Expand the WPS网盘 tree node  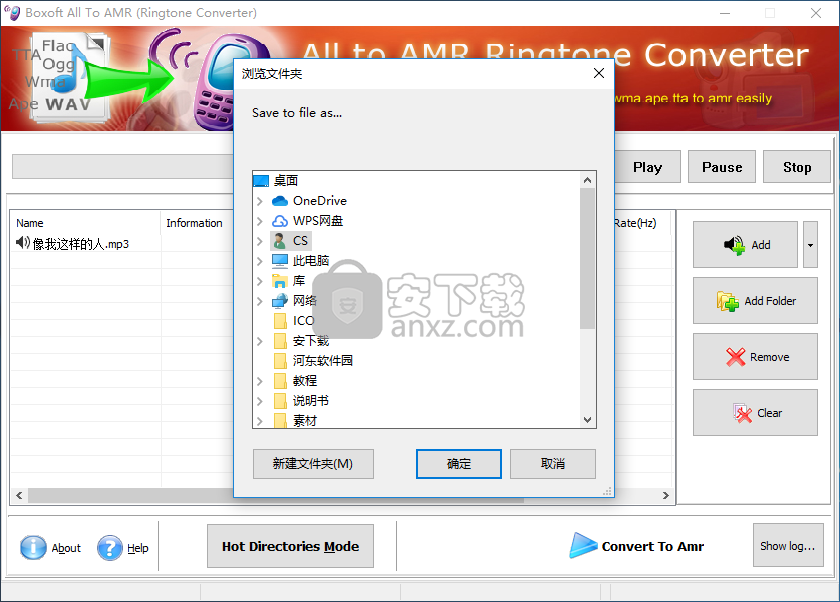coord(260,221)
